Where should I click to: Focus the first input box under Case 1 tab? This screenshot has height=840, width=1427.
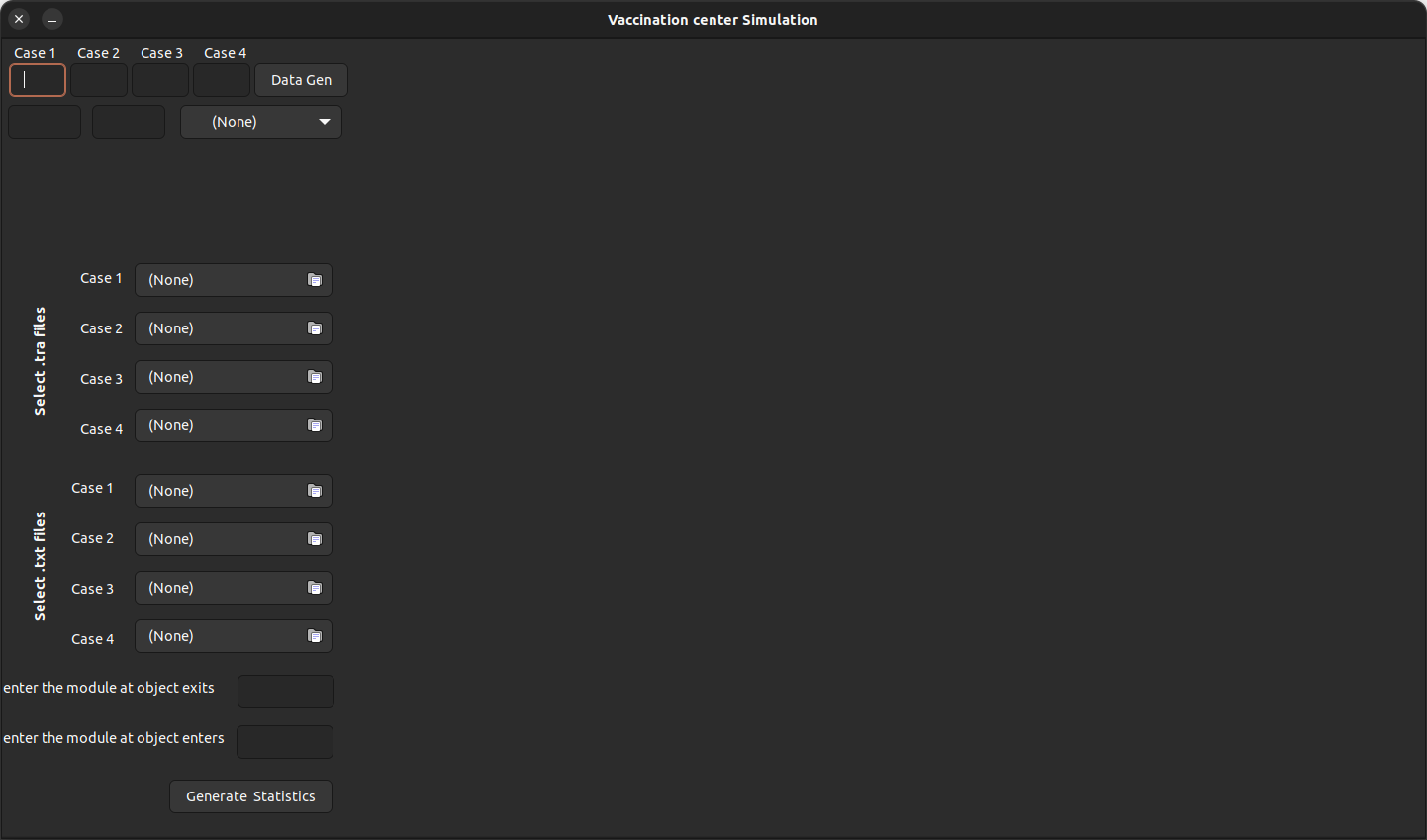37,80
